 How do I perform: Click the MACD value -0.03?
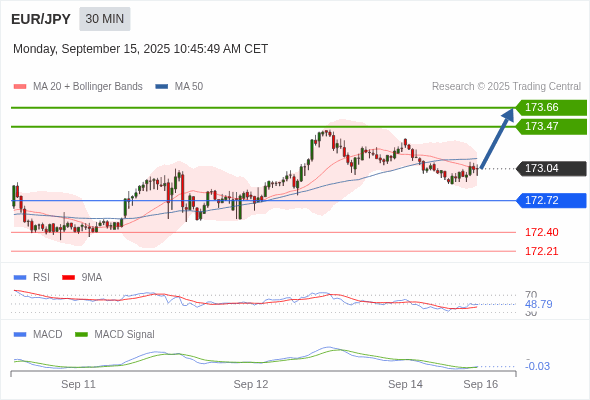coord(537,366)
